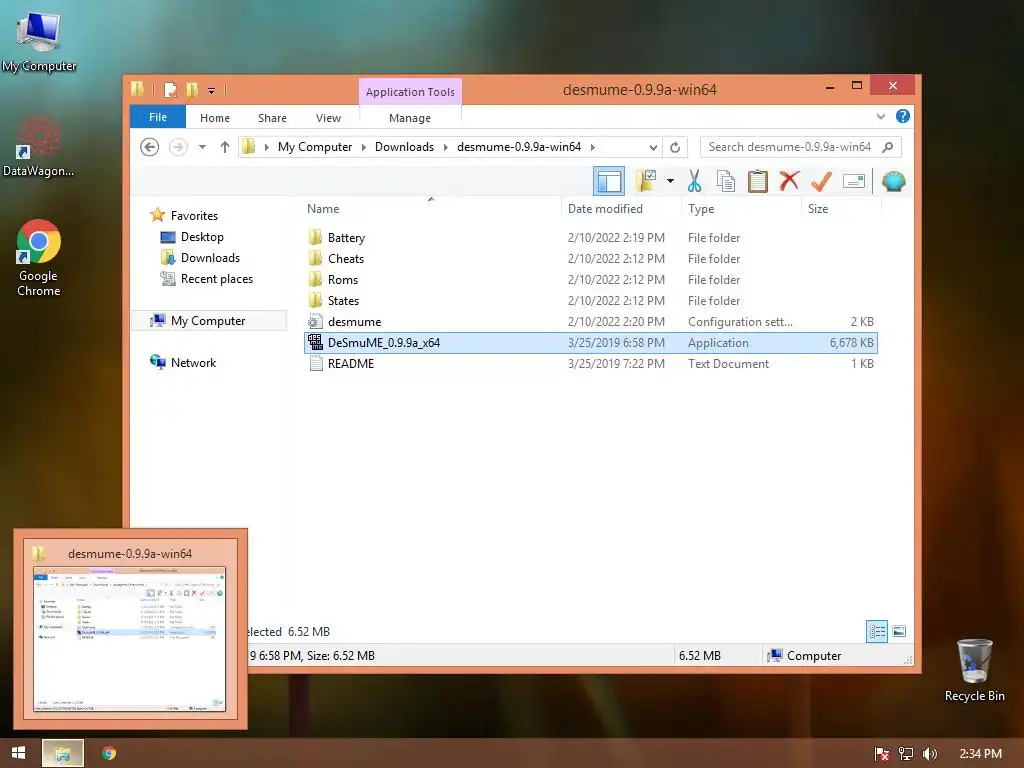1024x768 pixels.
Task: Go back with the Back arrow
Action: coord(150,147)
